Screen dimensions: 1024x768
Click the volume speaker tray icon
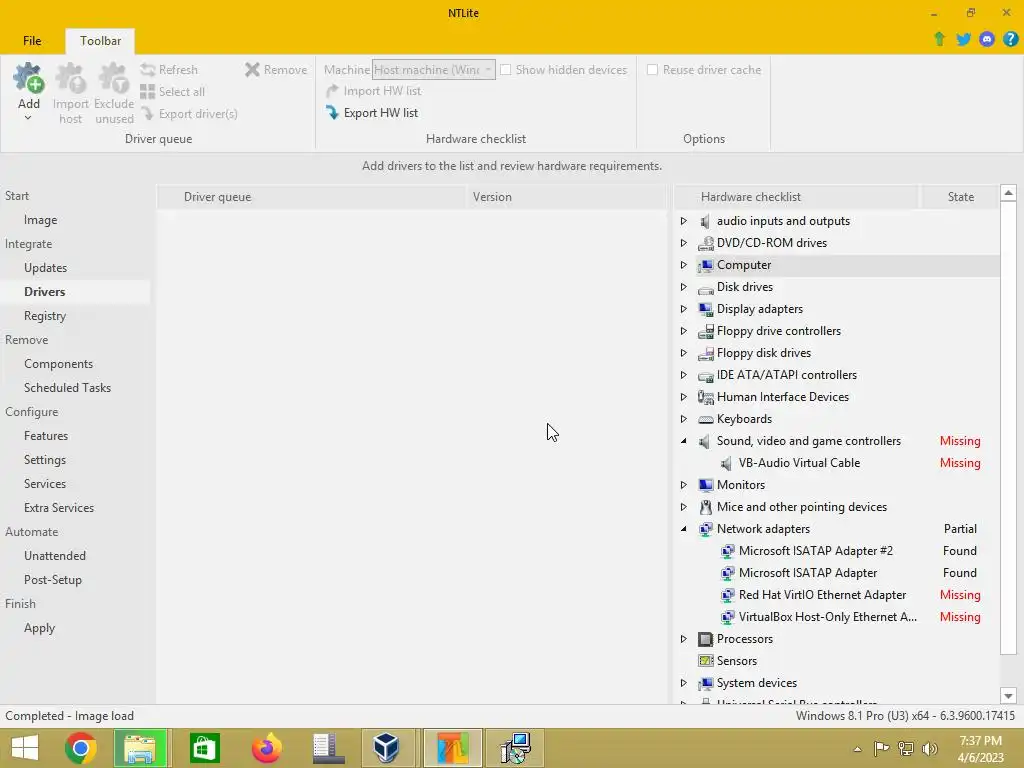click(929, 749)
